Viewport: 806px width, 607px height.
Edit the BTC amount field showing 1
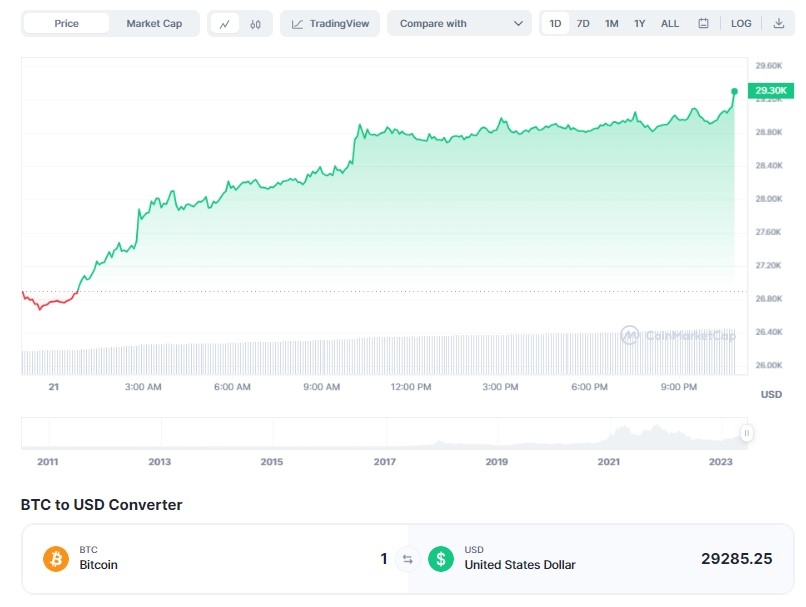383,559
